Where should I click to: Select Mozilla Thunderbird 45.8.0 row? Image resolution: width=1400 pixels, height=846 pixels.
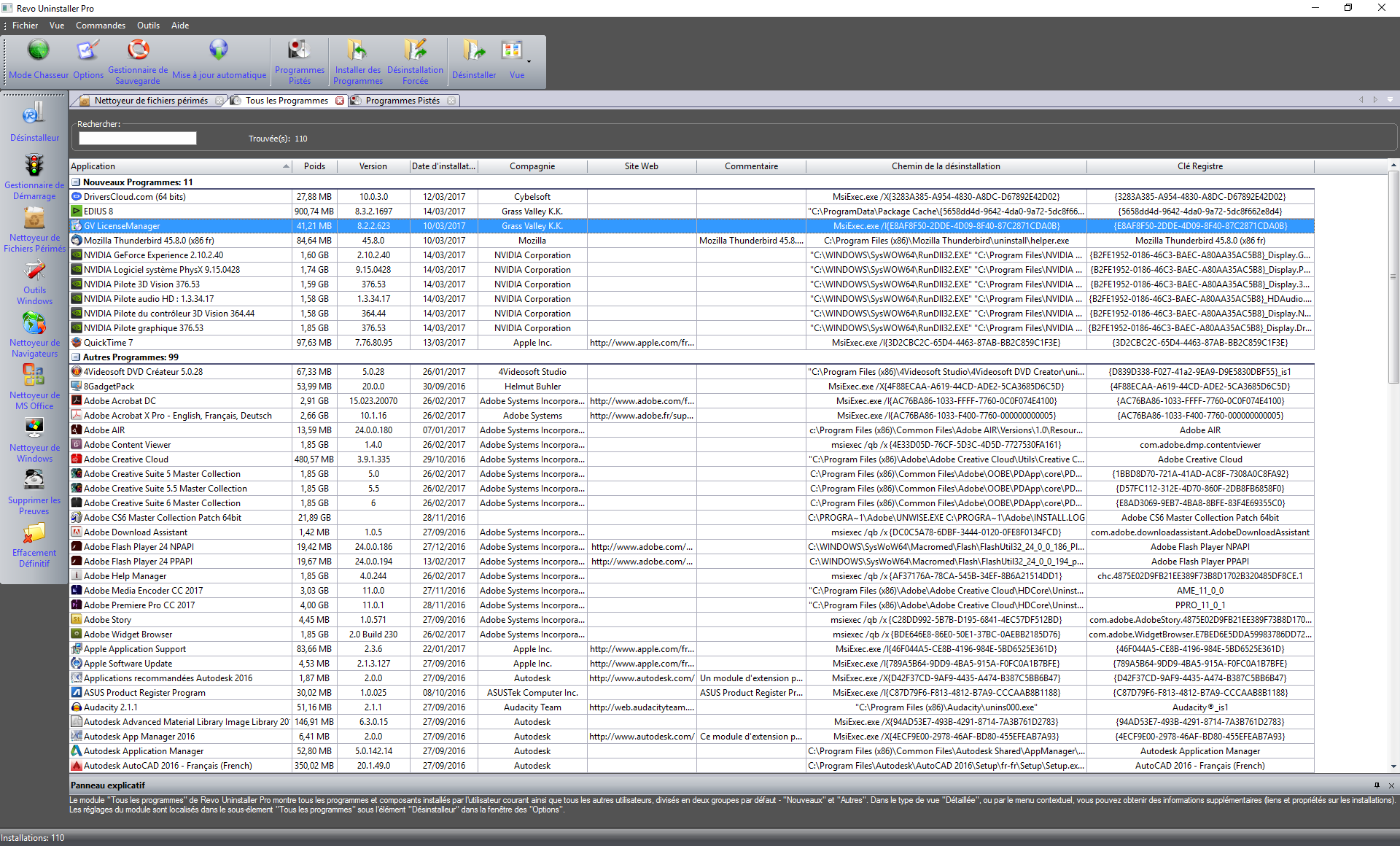point(692,241)
